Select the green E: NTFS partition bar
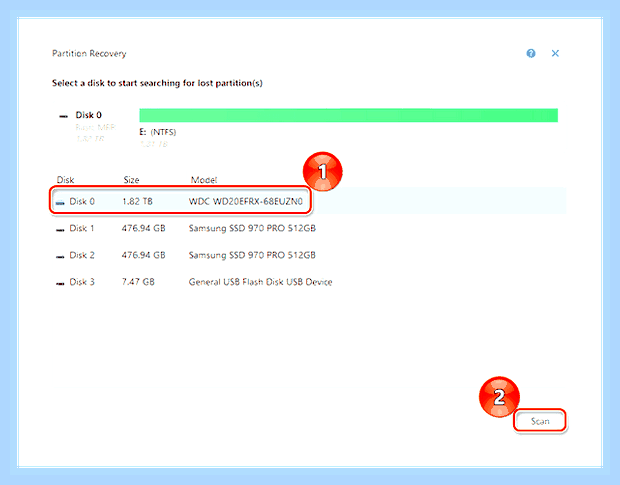The height and width of the screenshot is (485, 620). (x=348, y=115)
